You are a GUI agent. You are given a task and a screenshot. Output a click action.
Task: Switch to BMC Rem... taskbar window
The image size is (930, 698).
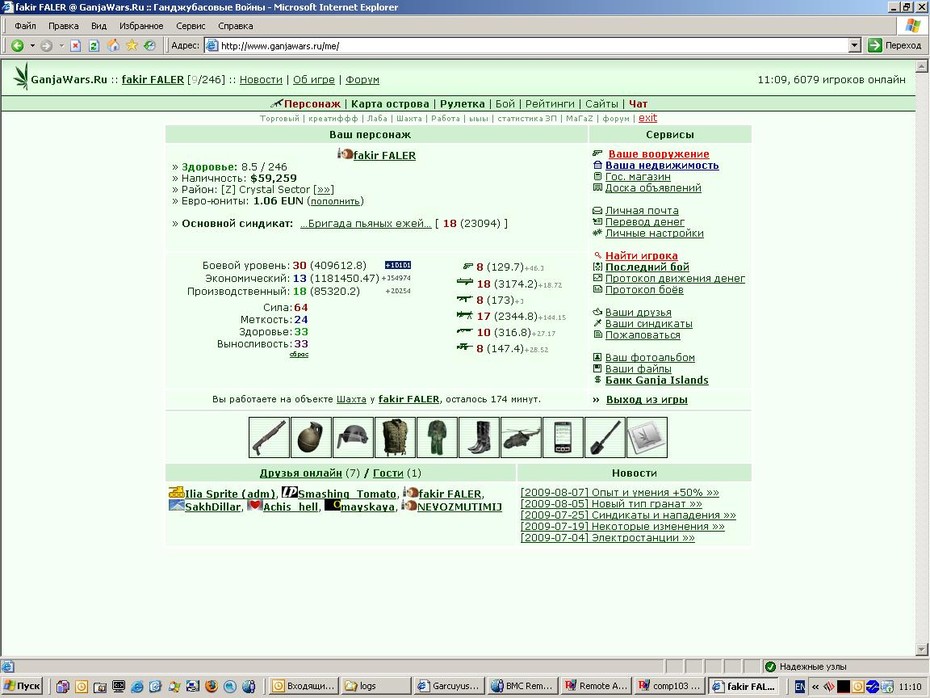pyautogui.click(x=523, y=686)
